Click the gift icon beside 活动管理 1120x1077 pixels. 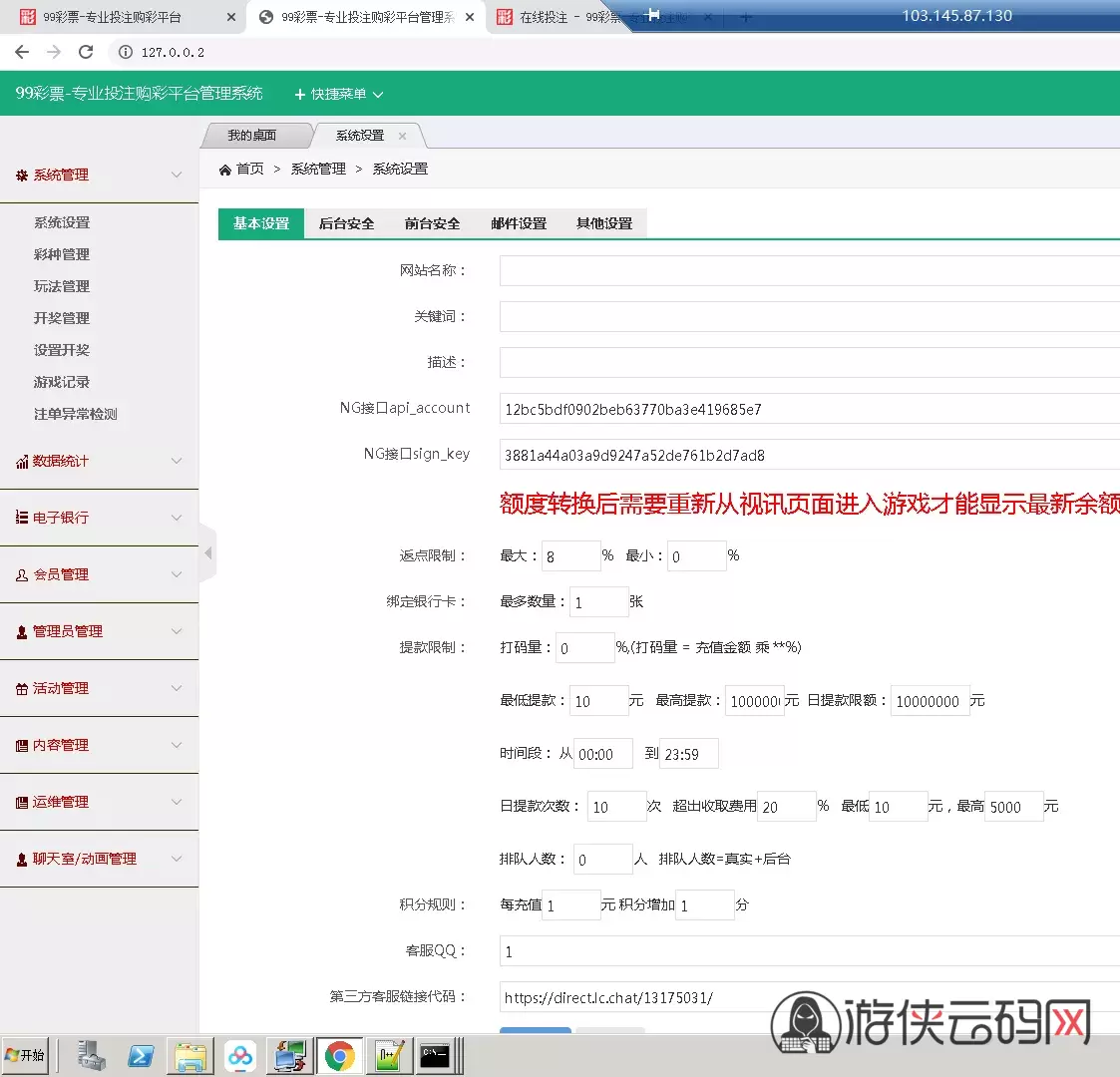coord(22,688)
